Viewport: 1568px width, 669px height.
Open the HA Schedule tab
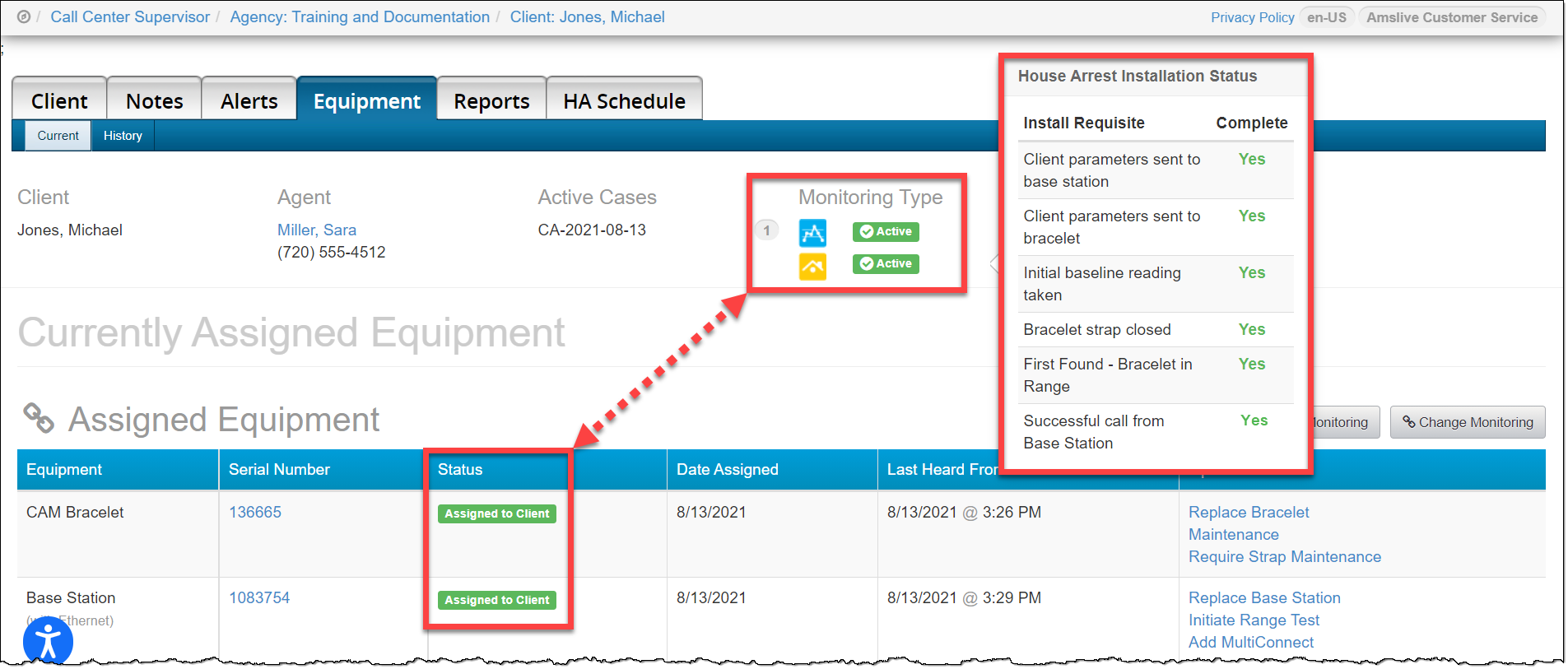pos(624,101)
